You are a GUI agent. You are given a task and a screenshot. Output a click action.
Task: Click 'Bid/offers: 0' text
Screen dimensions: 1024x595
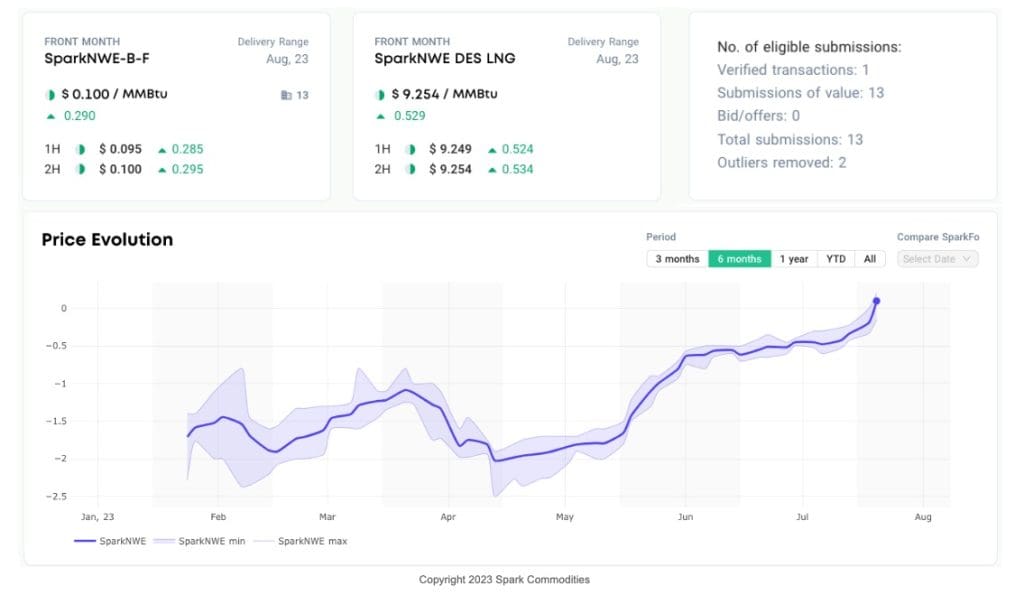pos(758,116)
